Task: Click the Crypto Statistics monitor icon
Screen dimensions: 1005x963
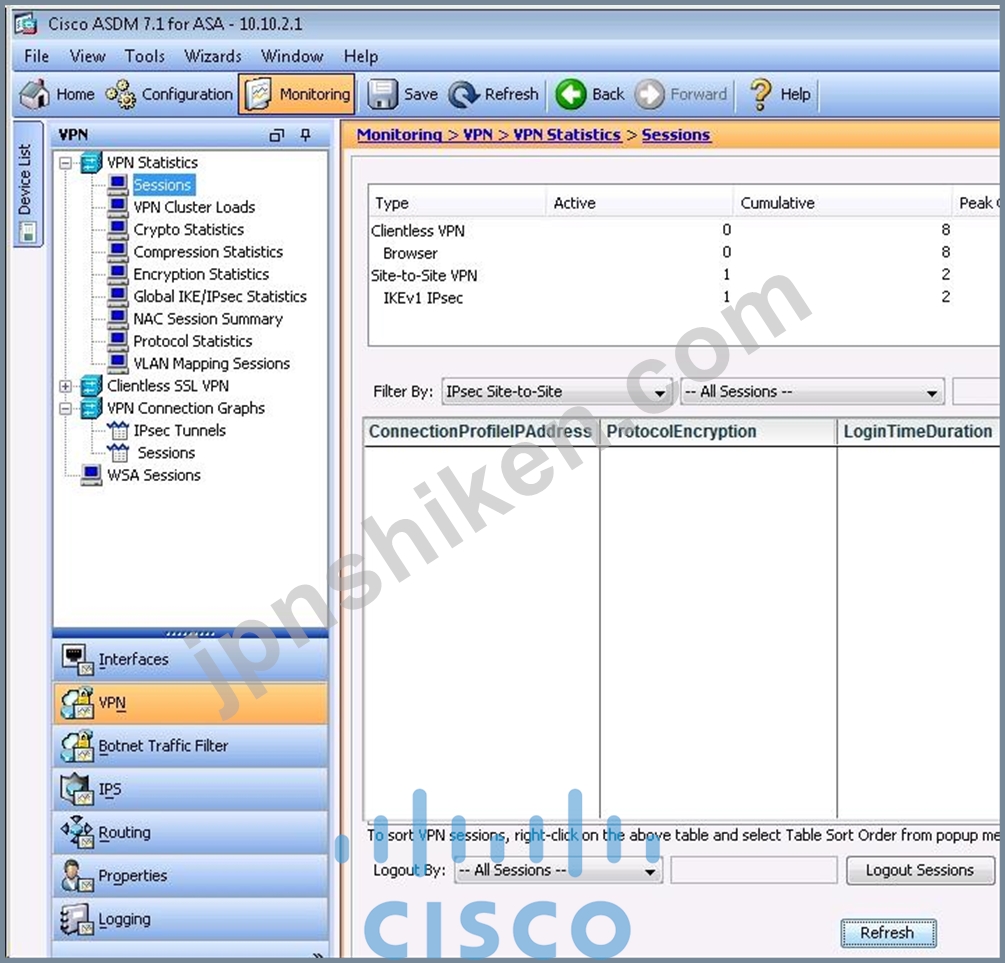Action: (x=117, y=228)
